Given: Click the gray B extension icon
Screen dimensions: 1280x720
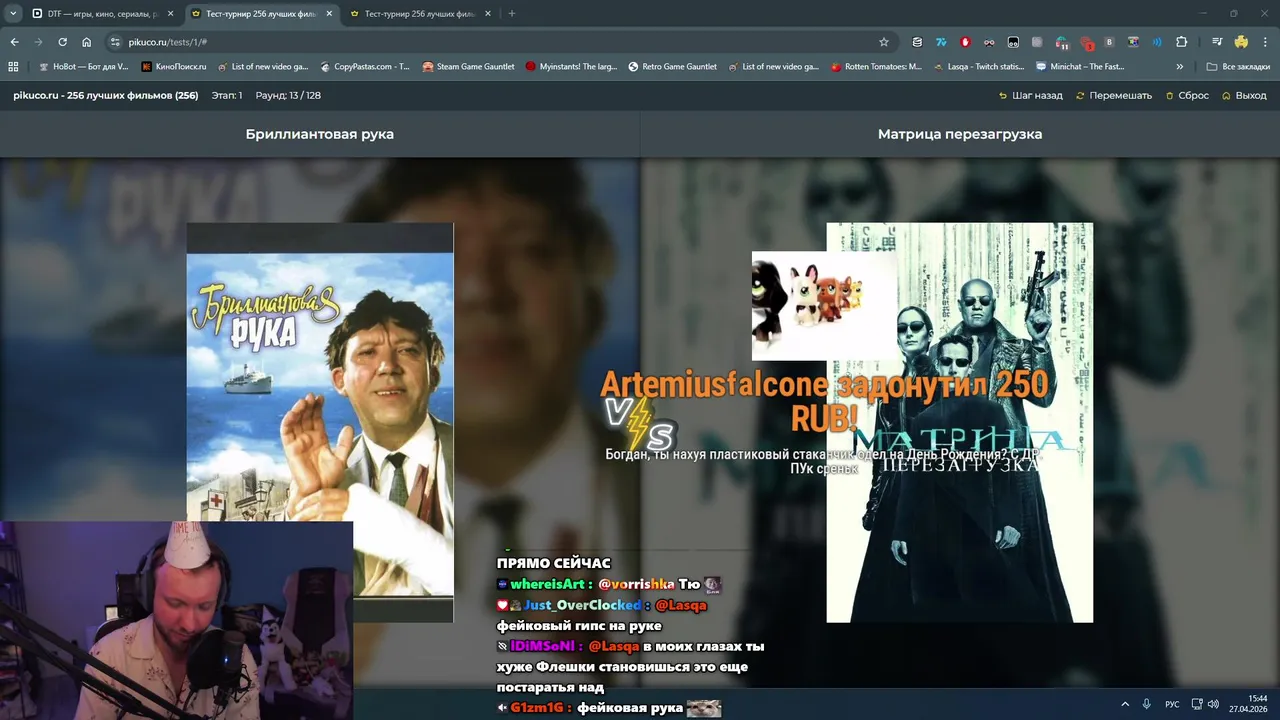Looking at the screenshot, I should [x=1109, y=42].
